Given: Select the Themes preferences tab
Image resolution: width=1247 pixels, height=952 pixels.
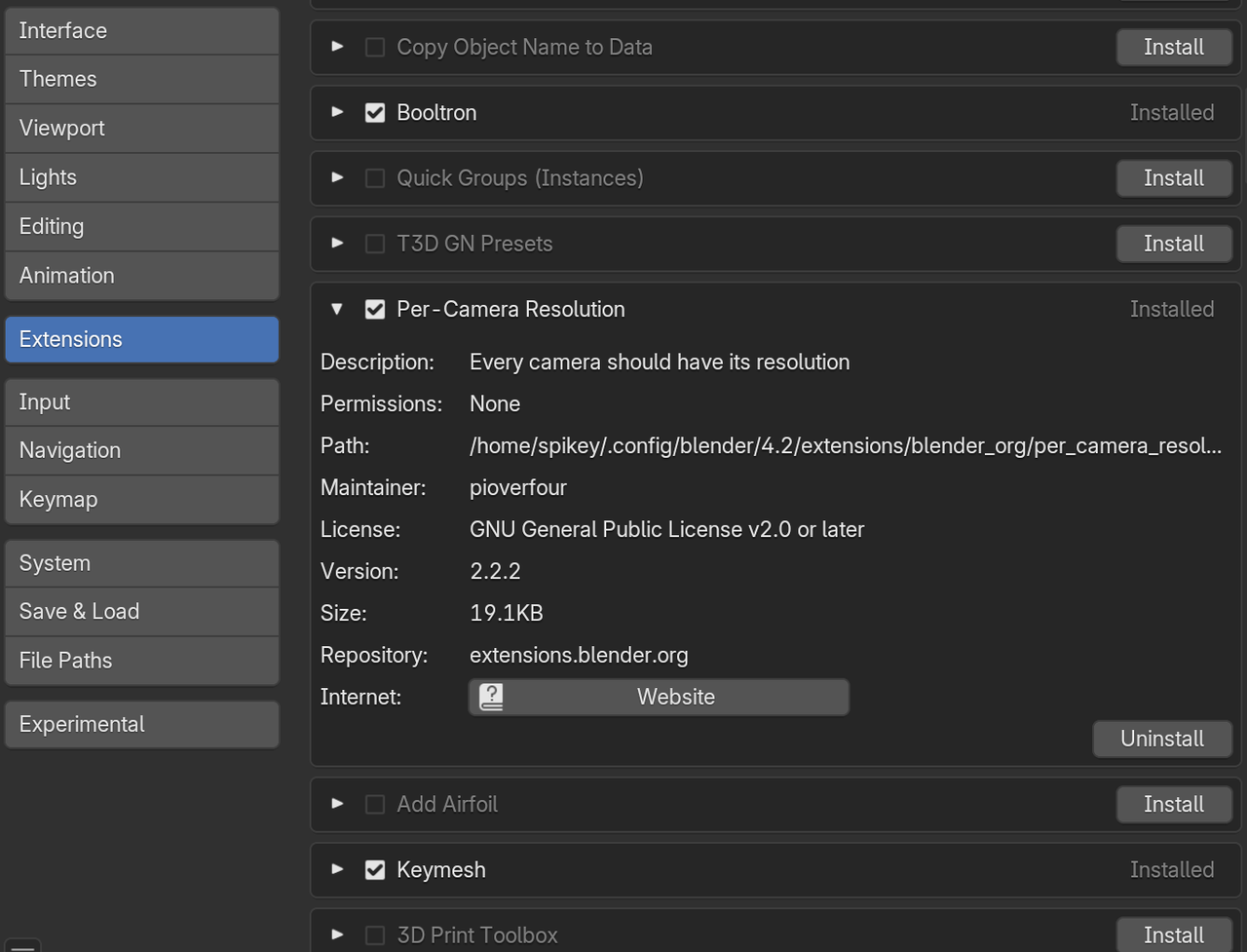Looking at the screenshot, I should [141, 79].
